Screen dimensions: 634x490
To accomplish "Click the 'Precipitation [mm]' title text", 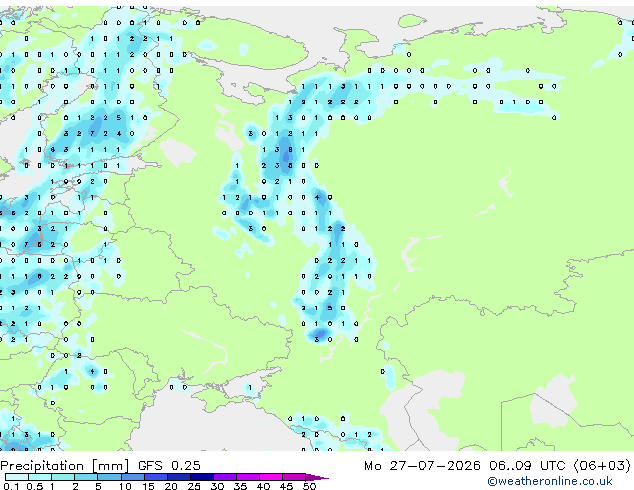I will coord(65,466).
